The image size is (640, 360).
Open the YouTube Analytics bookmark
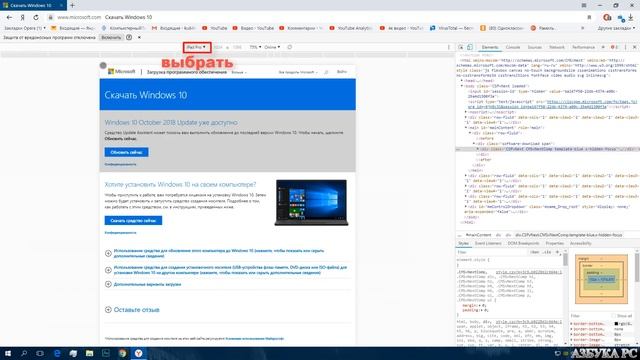point(351,28)
